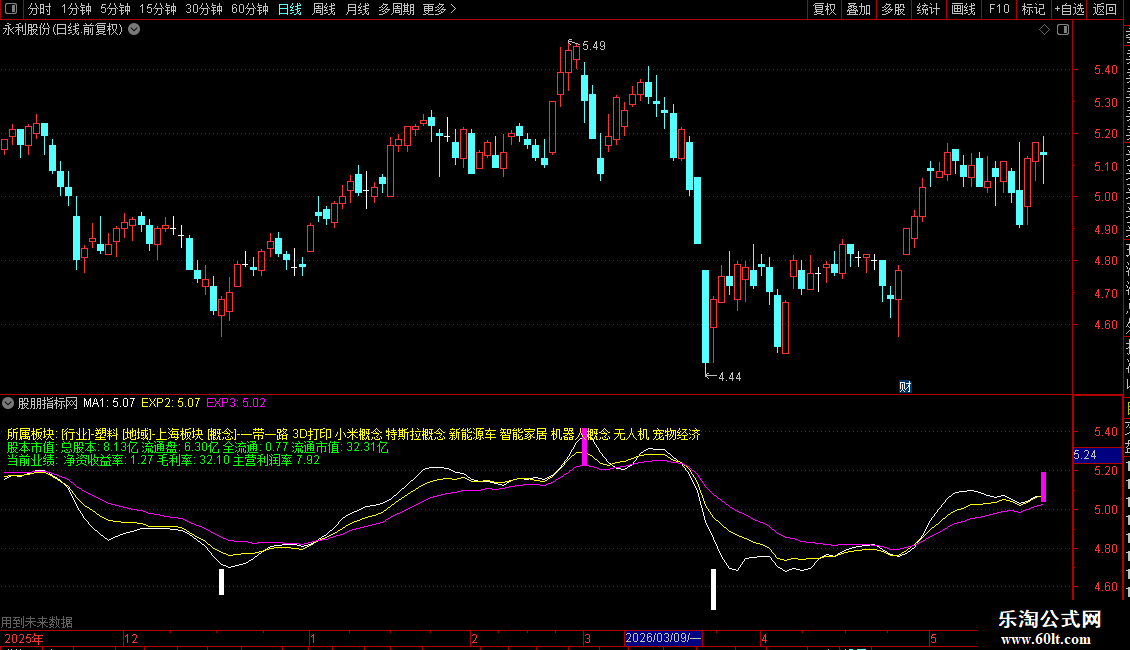Screen dimensions: 1130x650
Task: Click the 用到未来数据 warning text
Action: [x=37, y=622]
